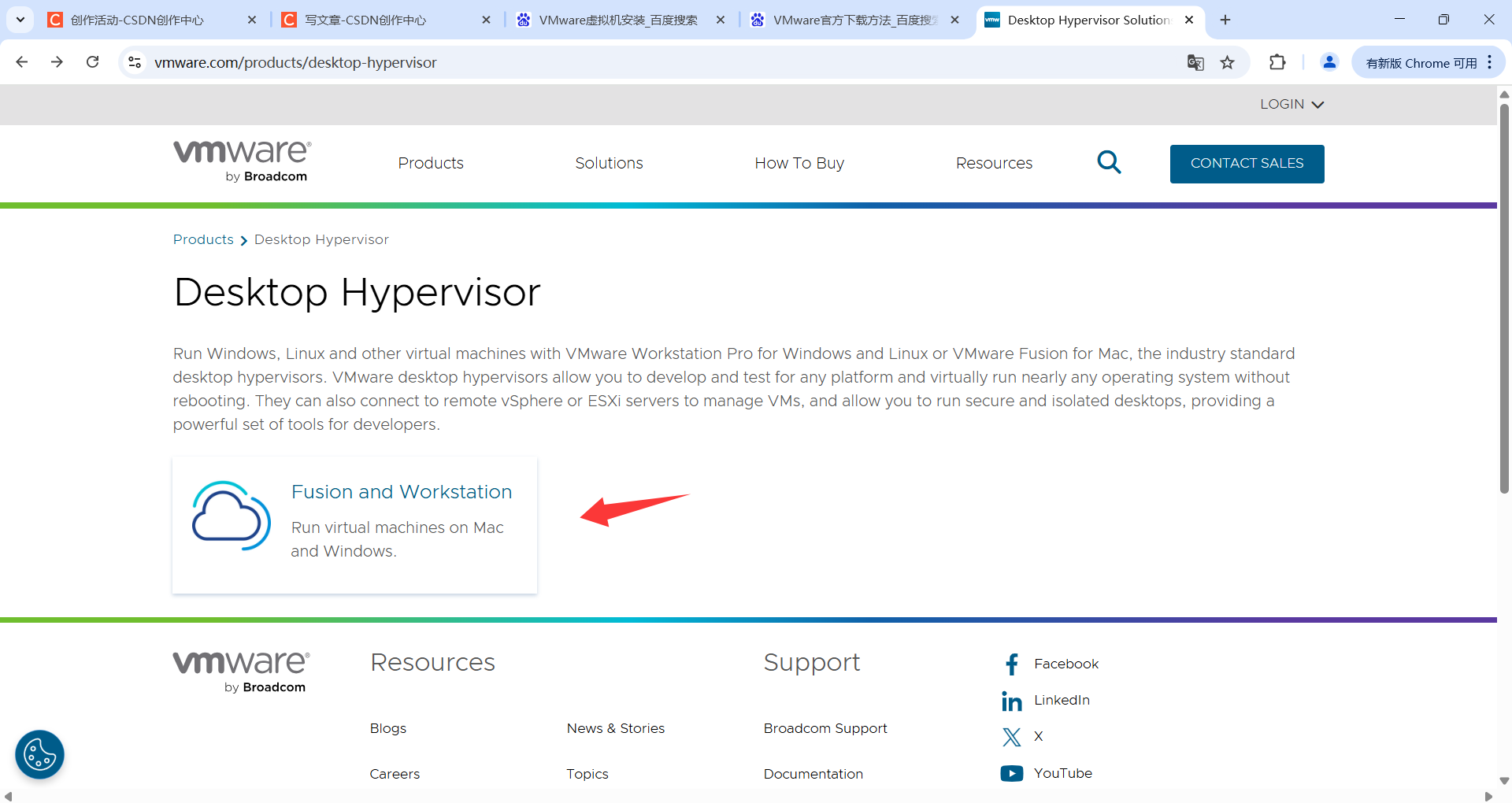Viewport: 1512px width, 803px height.
Task: Click the News & Stories link
Action: click(616, 729)
